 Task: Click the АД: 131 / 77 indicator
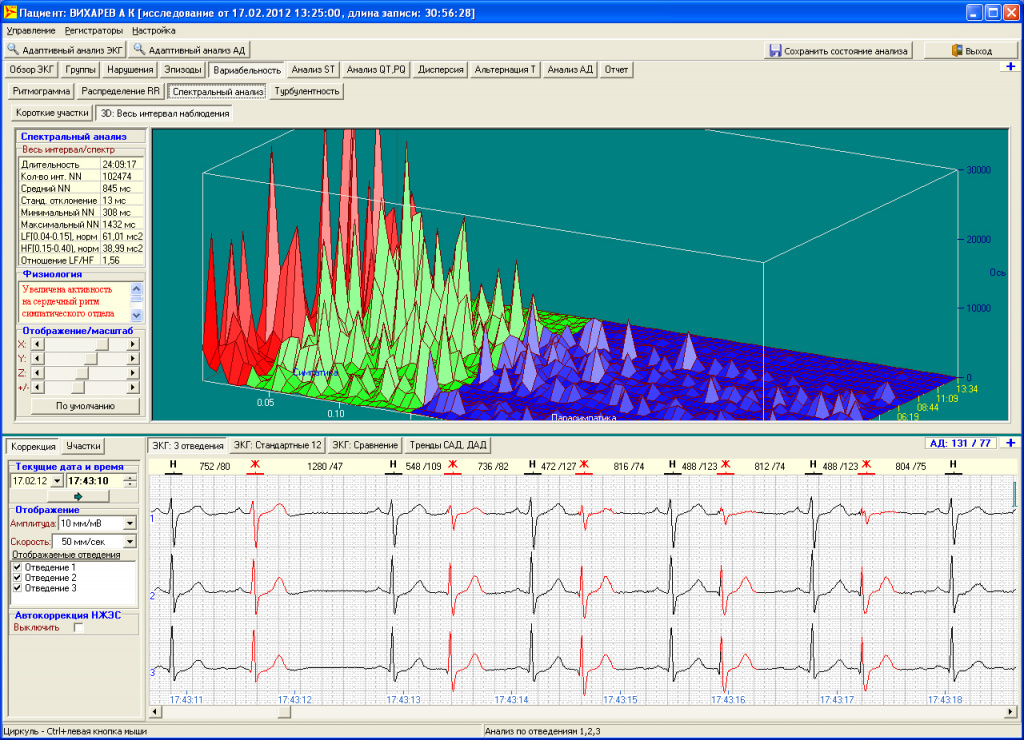[x=960, y=443]
